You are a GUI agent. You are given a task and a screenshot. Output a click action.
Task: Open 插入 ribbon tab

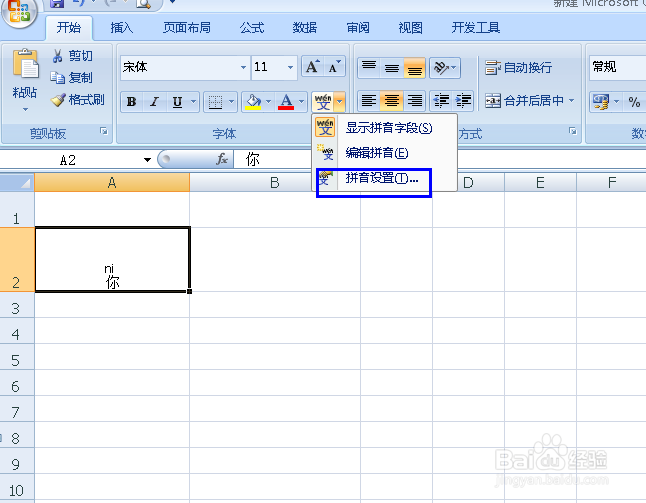pos(122,28)
